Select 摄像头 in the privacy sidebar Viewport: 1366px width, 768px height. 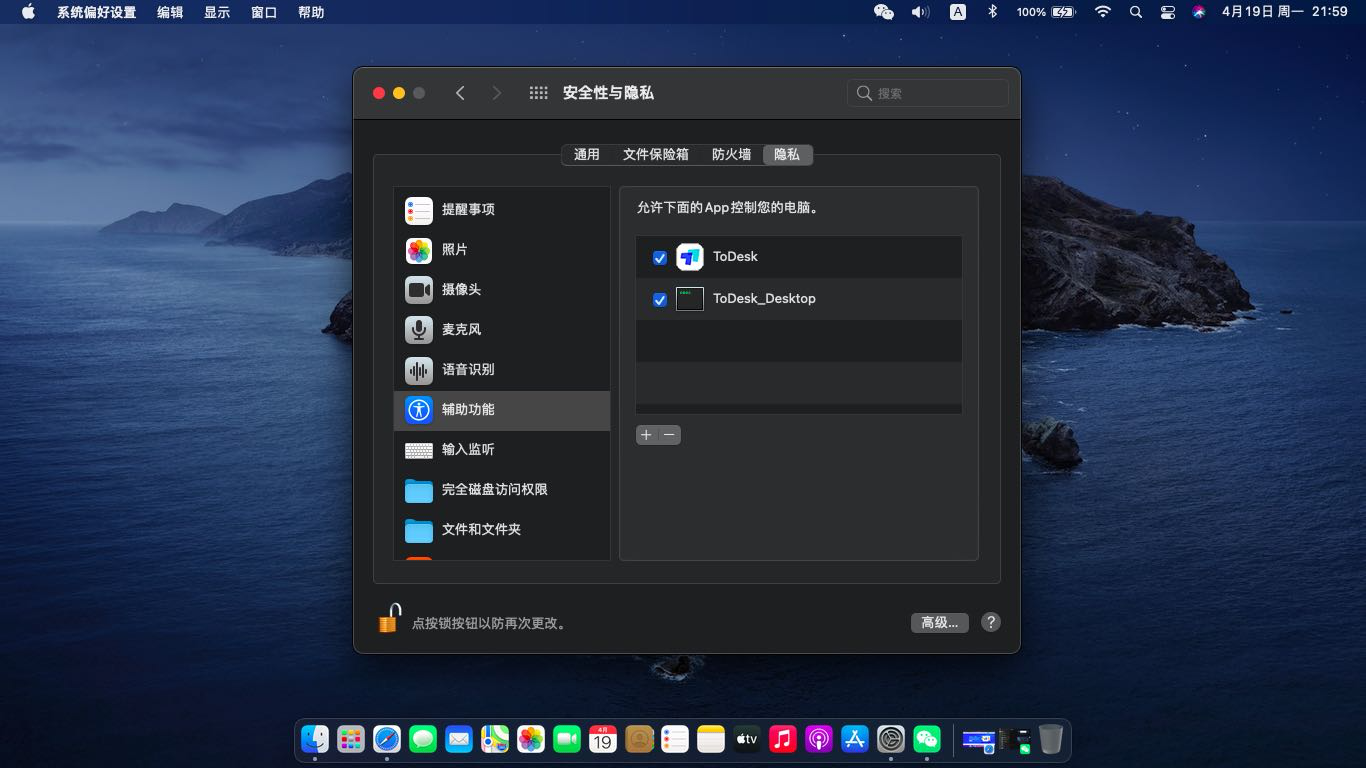(x=502, y=290)
